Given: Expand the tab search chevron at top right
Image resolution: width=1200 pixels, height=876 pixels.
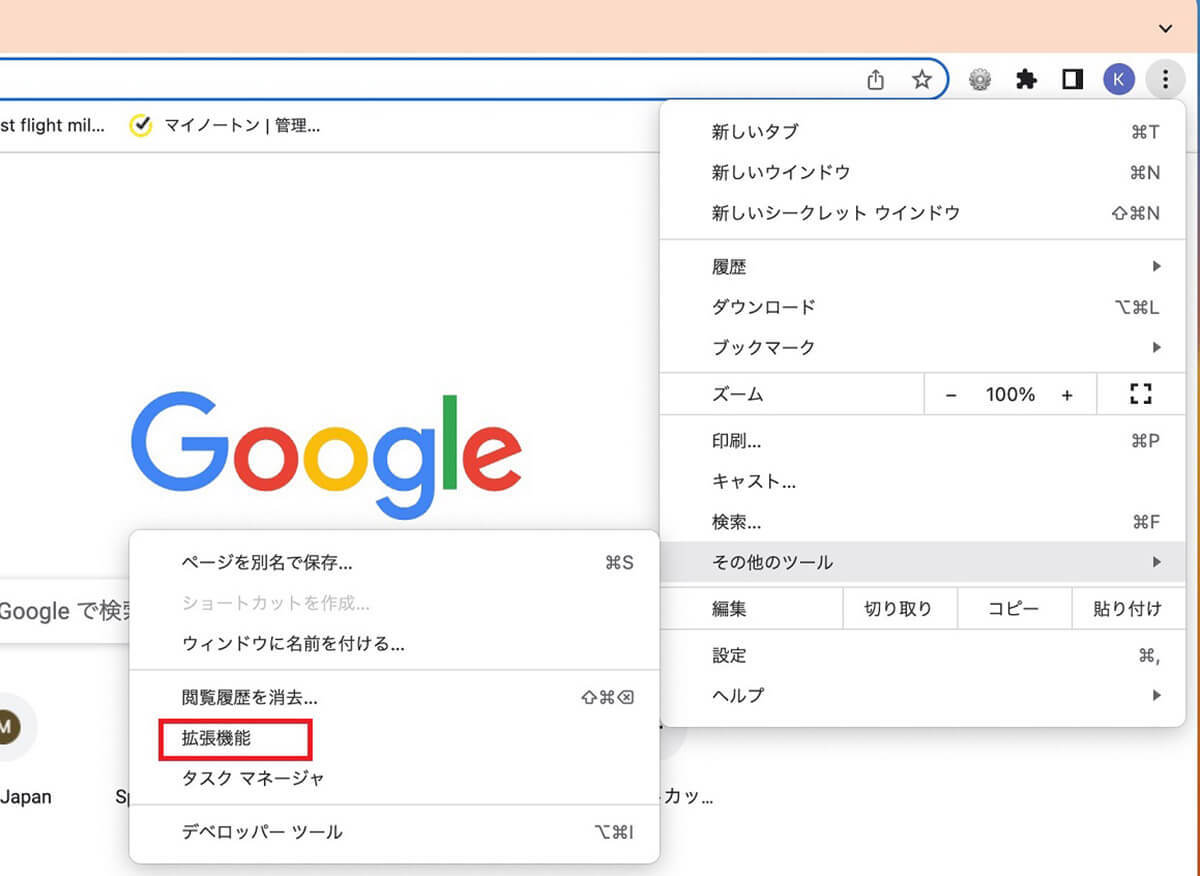Looking at the screenshot, I should tap(1165, 28).
